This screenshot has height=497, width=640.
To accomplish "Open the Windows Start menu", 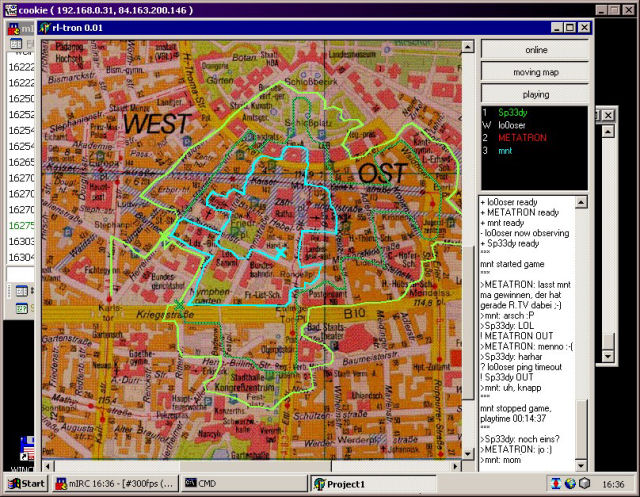I will pos(27,484).
